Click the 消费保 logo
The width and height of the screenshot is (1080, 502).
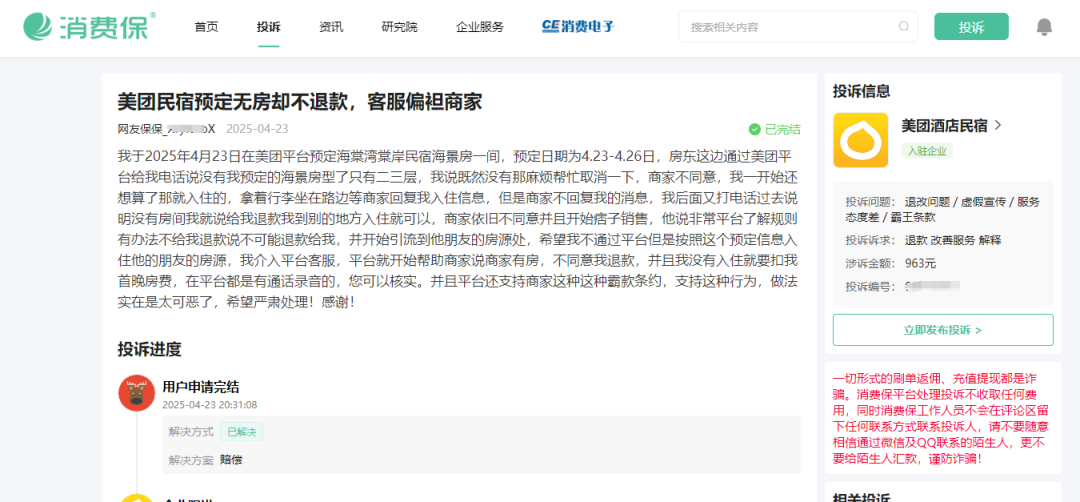click(89, 27)
